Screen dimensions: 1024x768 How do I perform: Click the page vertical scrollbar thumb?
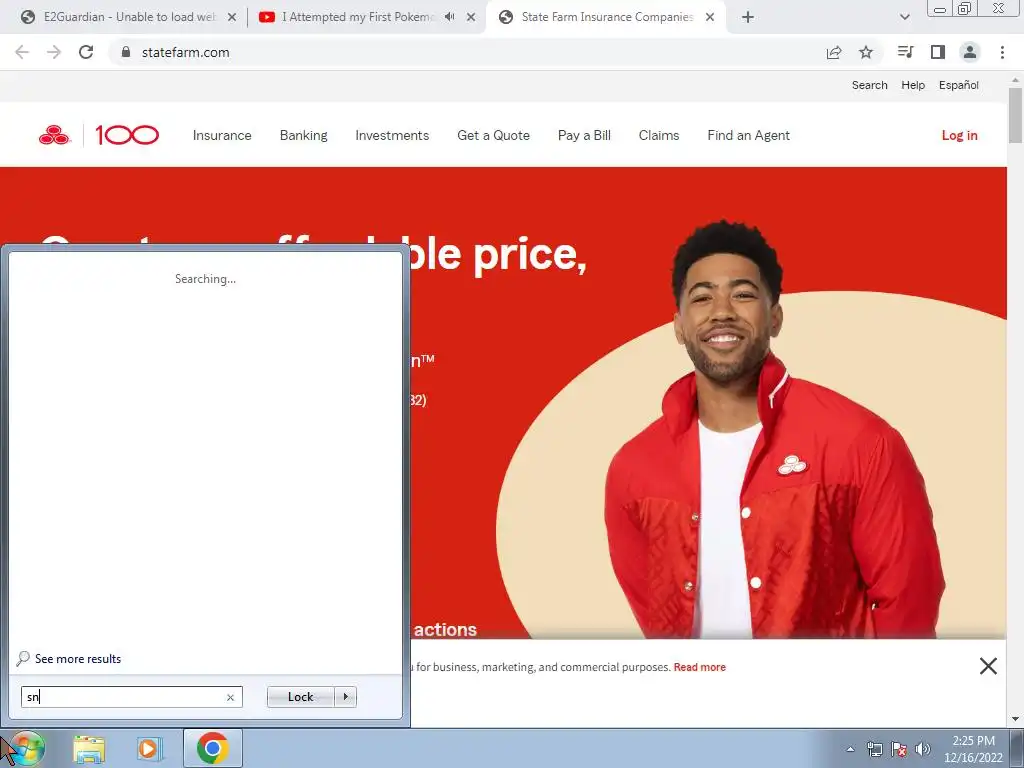click(x=1015, y=116)
